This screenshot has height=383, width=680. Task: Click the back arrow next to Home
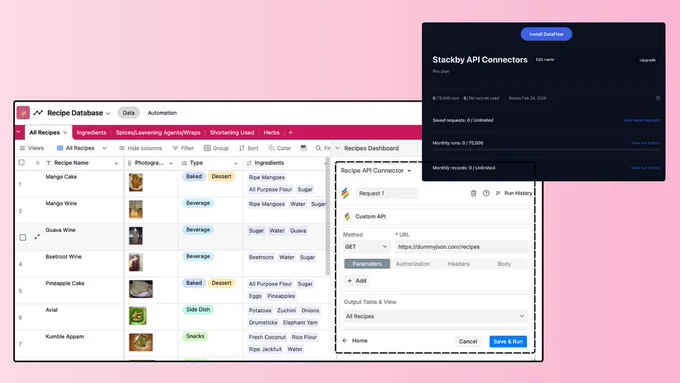tap(345, 340)
